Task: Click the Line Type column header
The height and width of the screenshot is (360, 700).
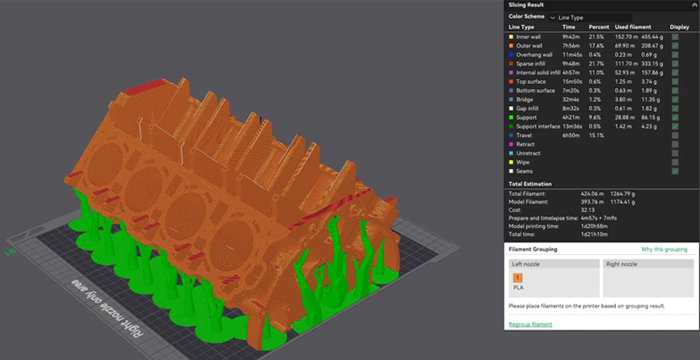Action: click(x=521, y=27)
